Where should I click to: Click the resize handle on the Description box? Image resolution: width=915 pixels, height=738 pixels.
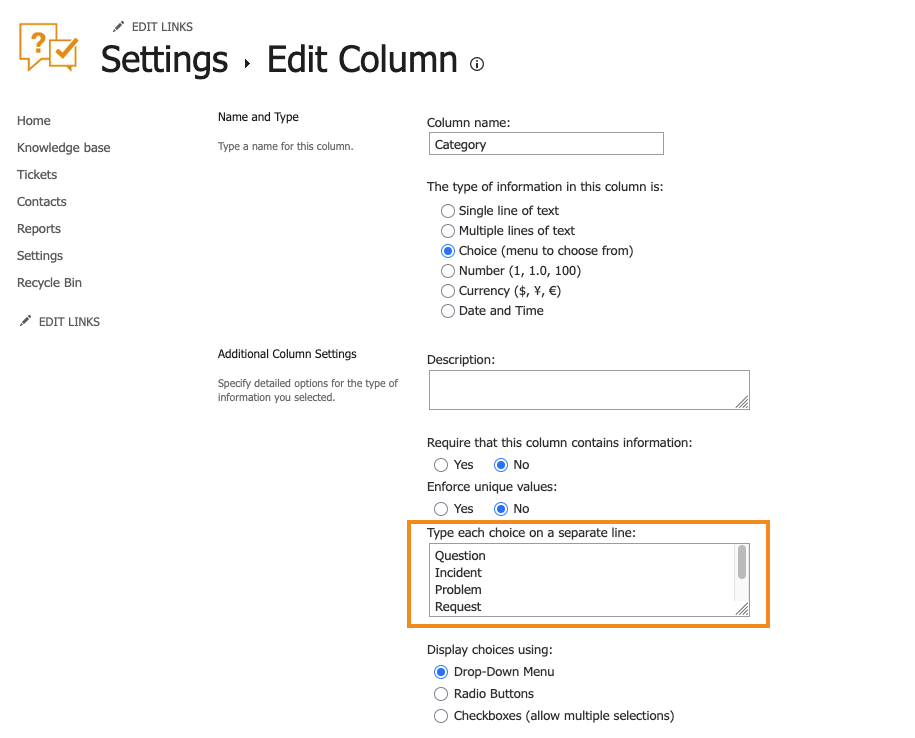pyautogui.click(x=742, y=404)
